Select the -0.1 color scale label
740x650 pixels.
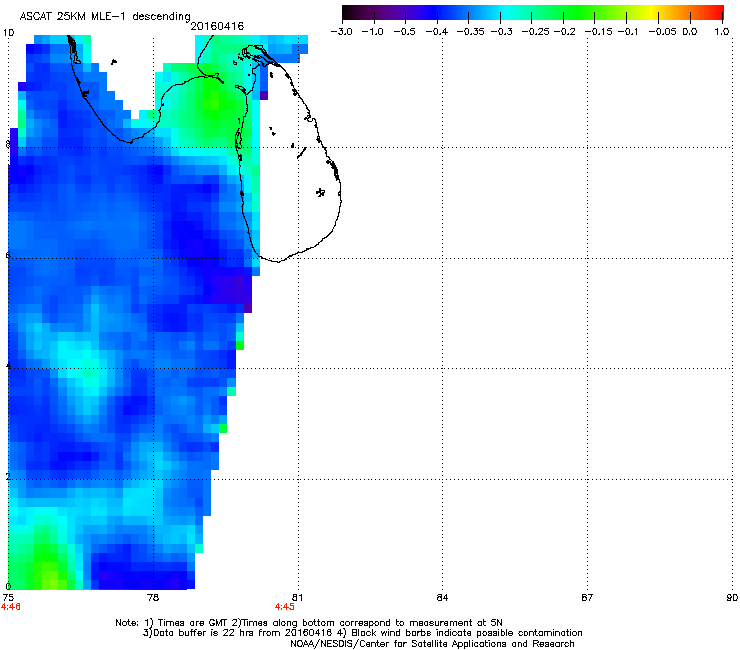[x=628, y=32]
